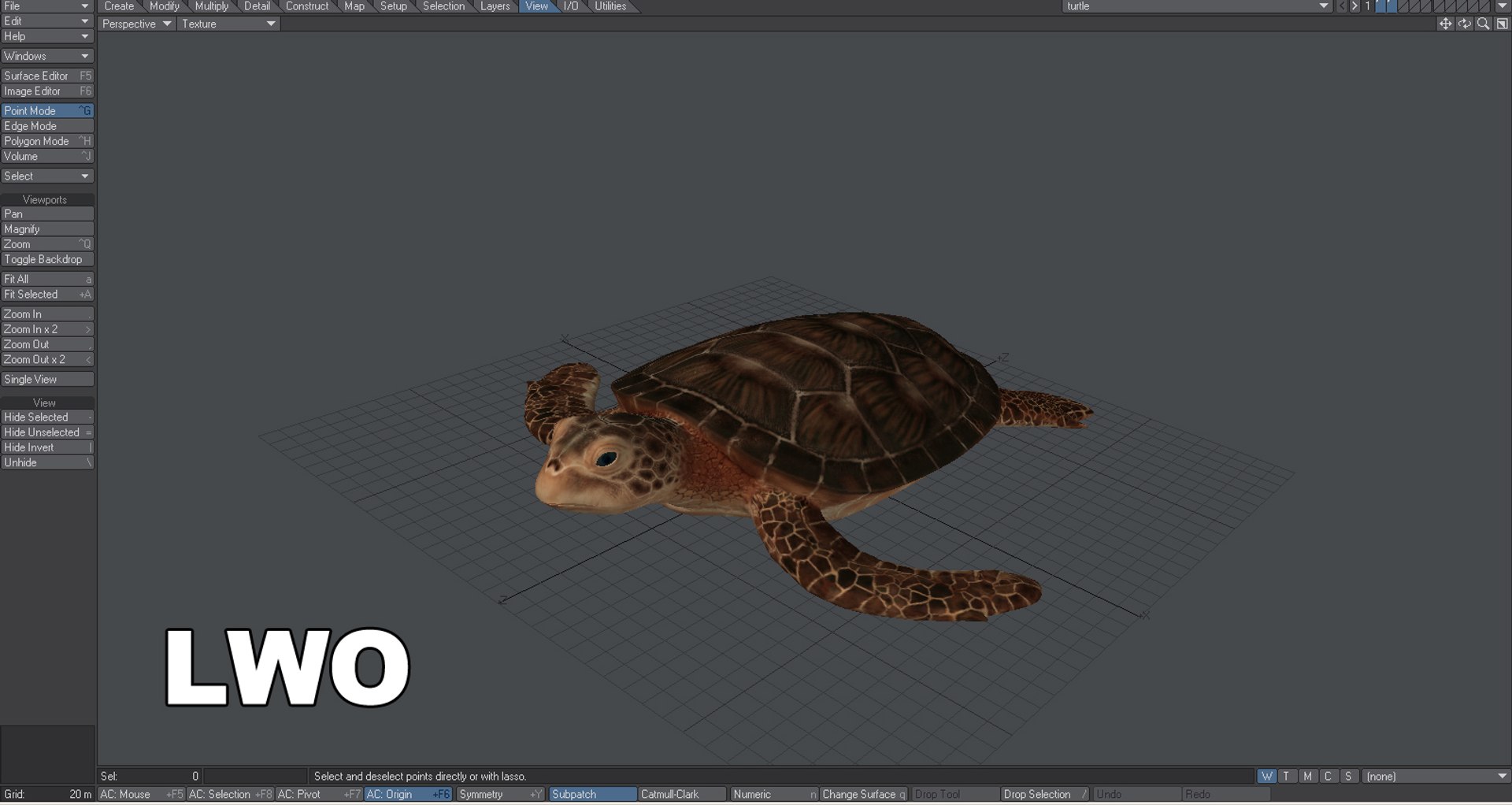Open the Perspective view type dropdown
This screenshot has height=805, width=1512.
136,24
